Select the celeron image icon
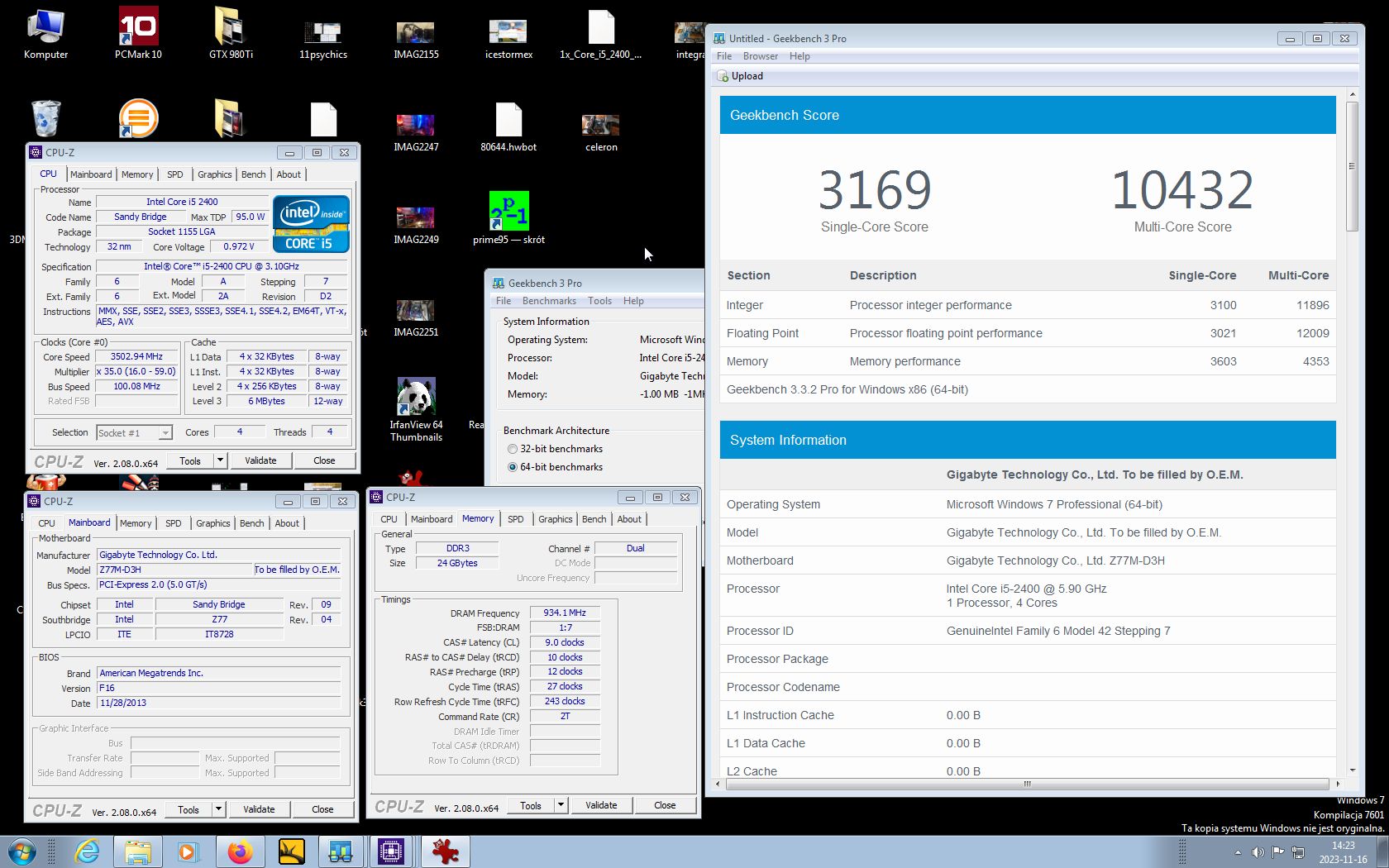The height and width of the screenshot is (868, 1389). point(601,132)
